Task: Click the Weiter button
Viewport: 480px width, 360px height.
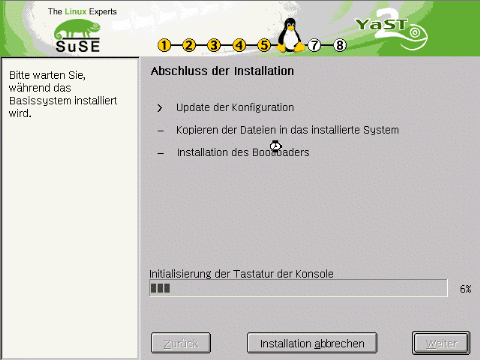Action: click(x=441, y=343)
